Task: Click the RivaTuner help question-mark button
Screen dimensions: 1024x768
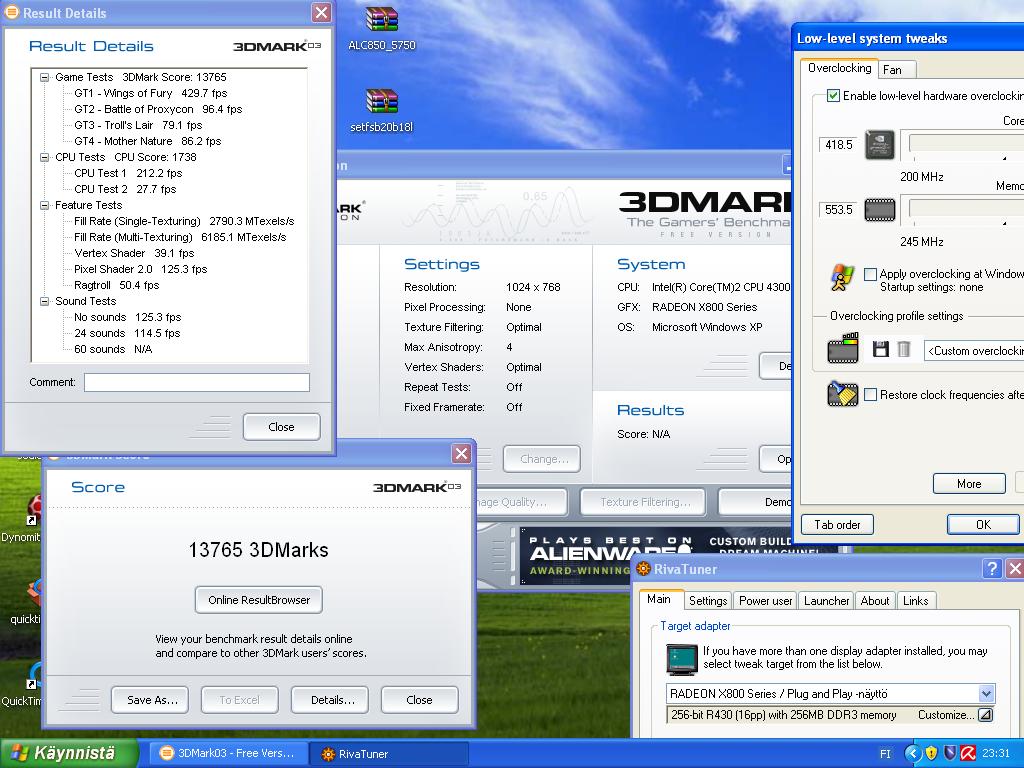Action: [991, 569]
